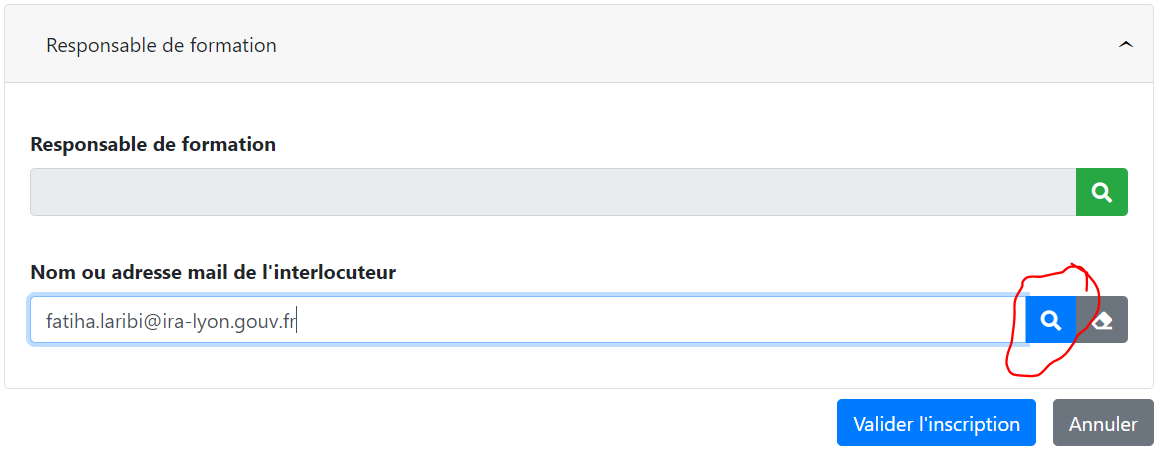Launch the lookup with the white-on-green magnifier button
The image size is (1162, 451).
(1101, 193)
